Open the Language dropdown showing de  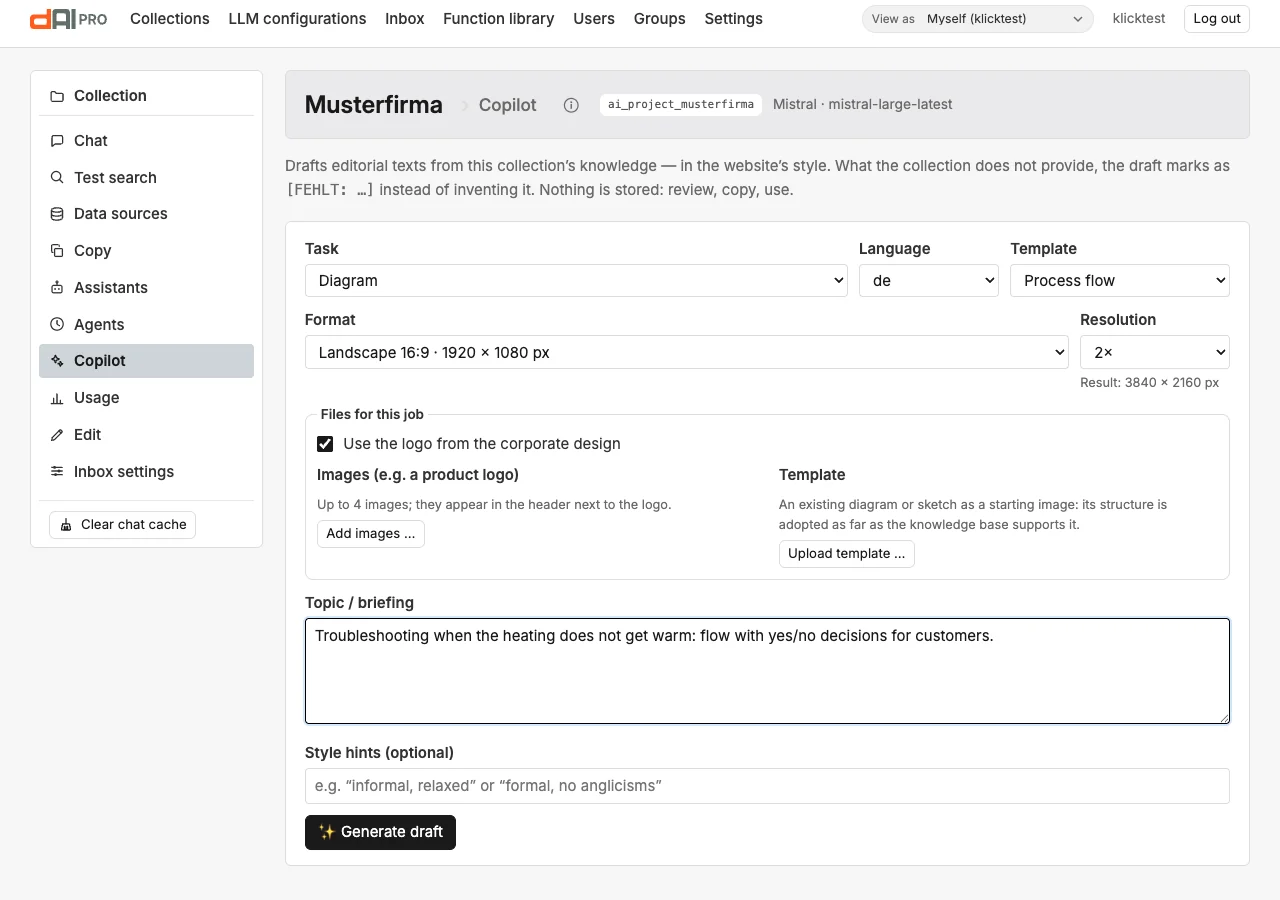[929, 281]
